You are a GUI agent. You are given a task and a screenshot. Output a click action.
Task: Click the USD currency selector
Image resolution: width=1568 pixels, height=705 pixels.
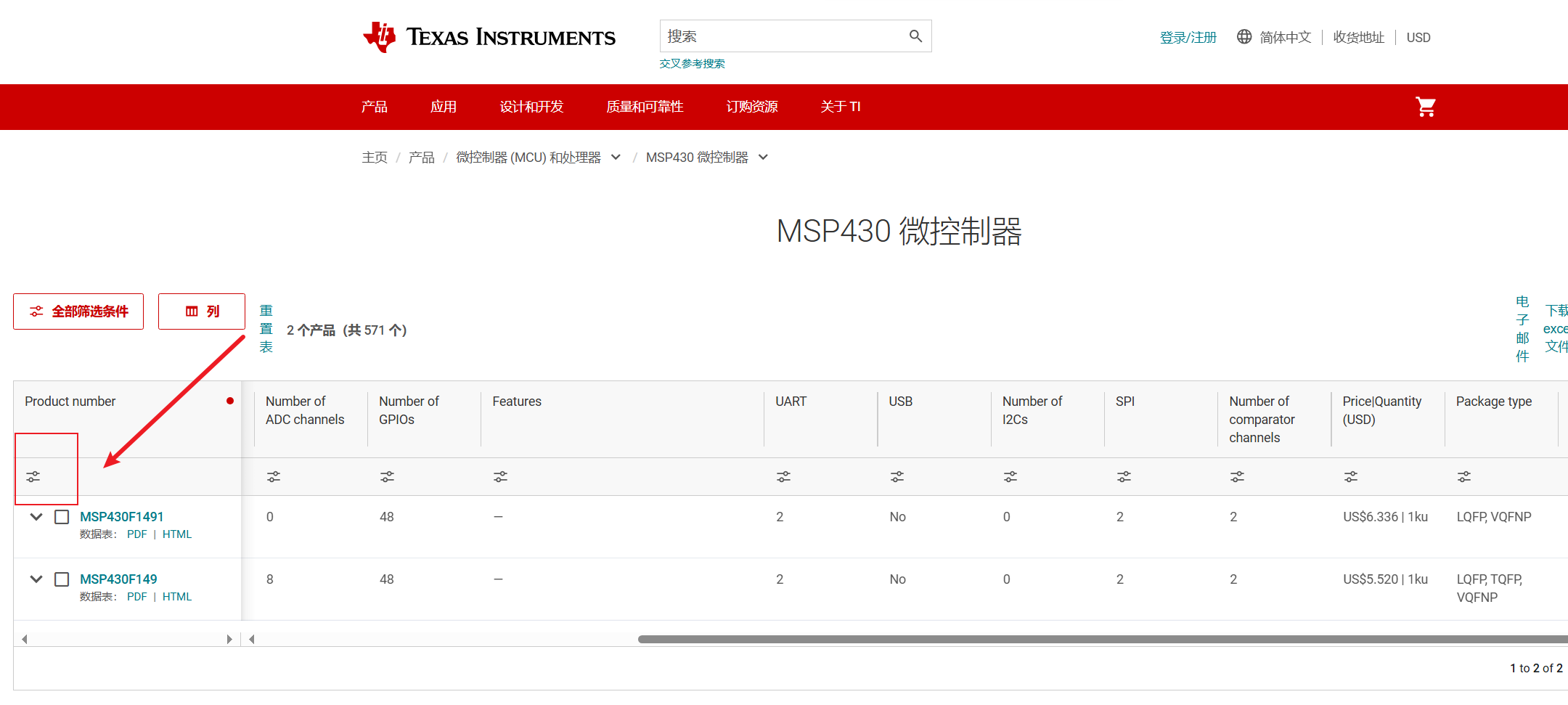1418,37
